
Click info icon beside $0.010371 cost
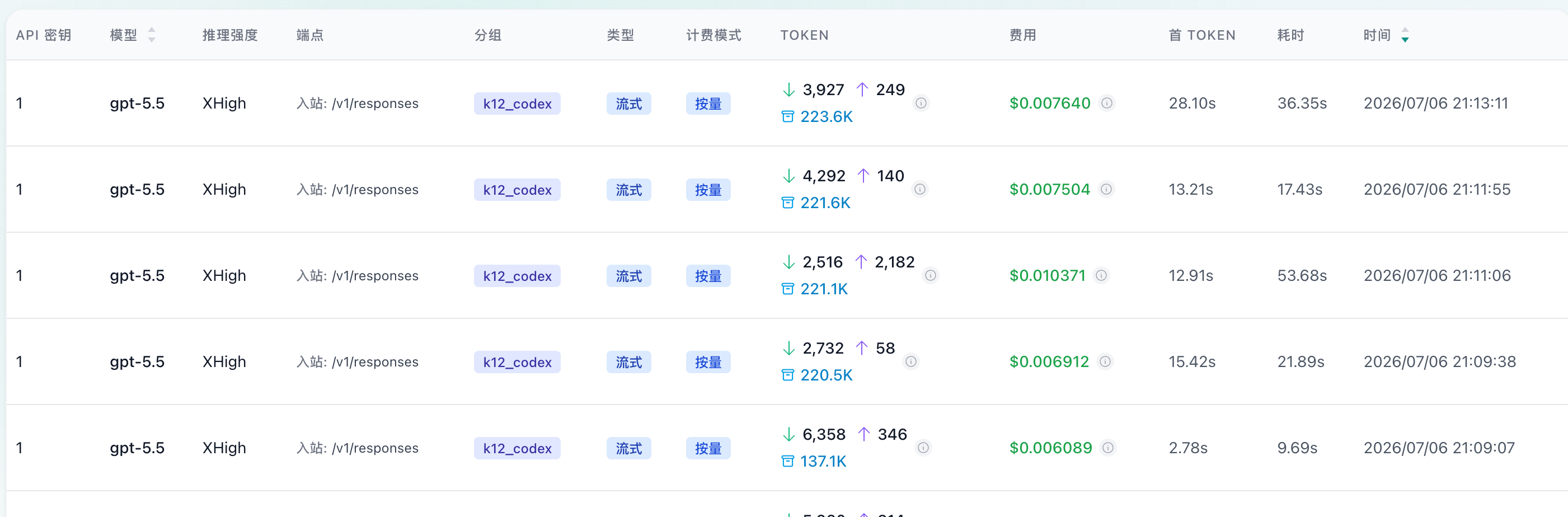(x=1101, y=275)
